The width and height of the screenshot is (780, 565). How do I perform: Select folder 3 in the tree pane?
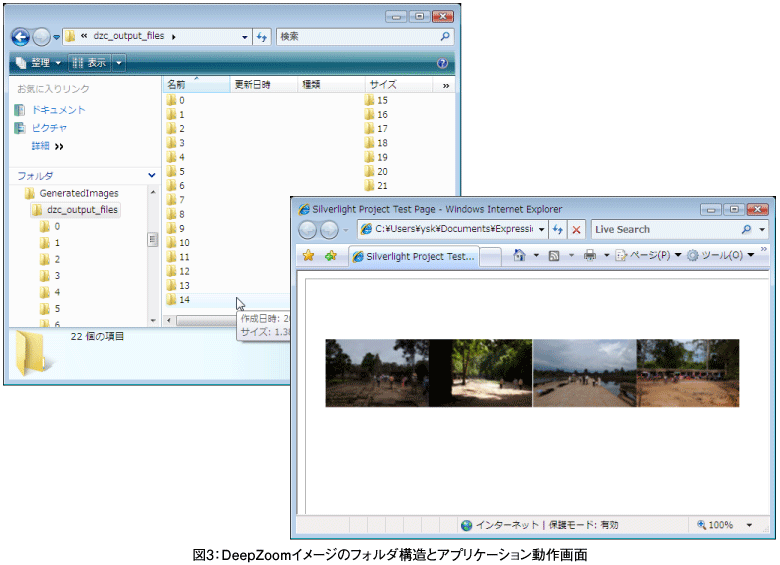tap(51, 276)
